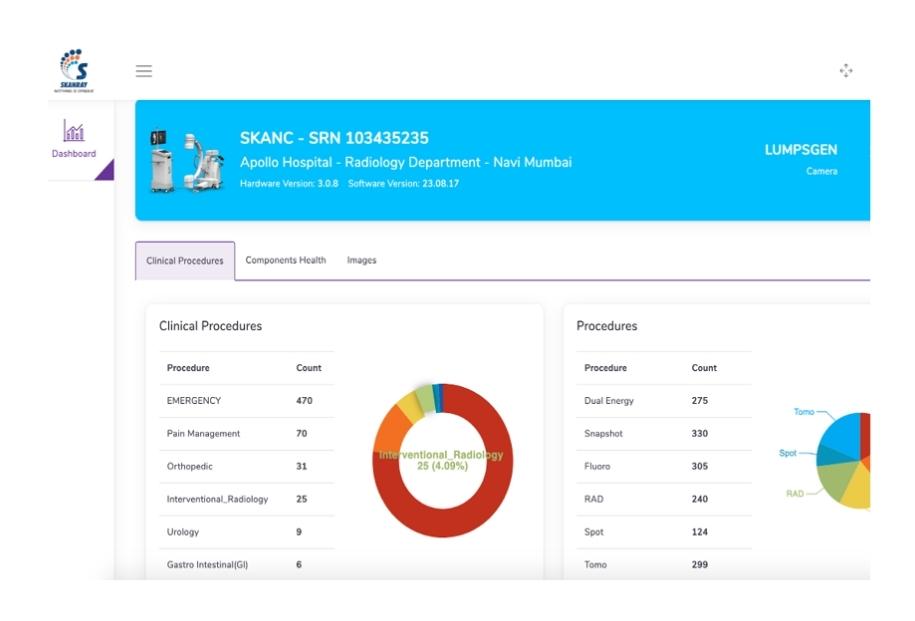The image size is (915, 621).
Task: Select the RAD row in Procedures table
Action: (x=663, y=499)
